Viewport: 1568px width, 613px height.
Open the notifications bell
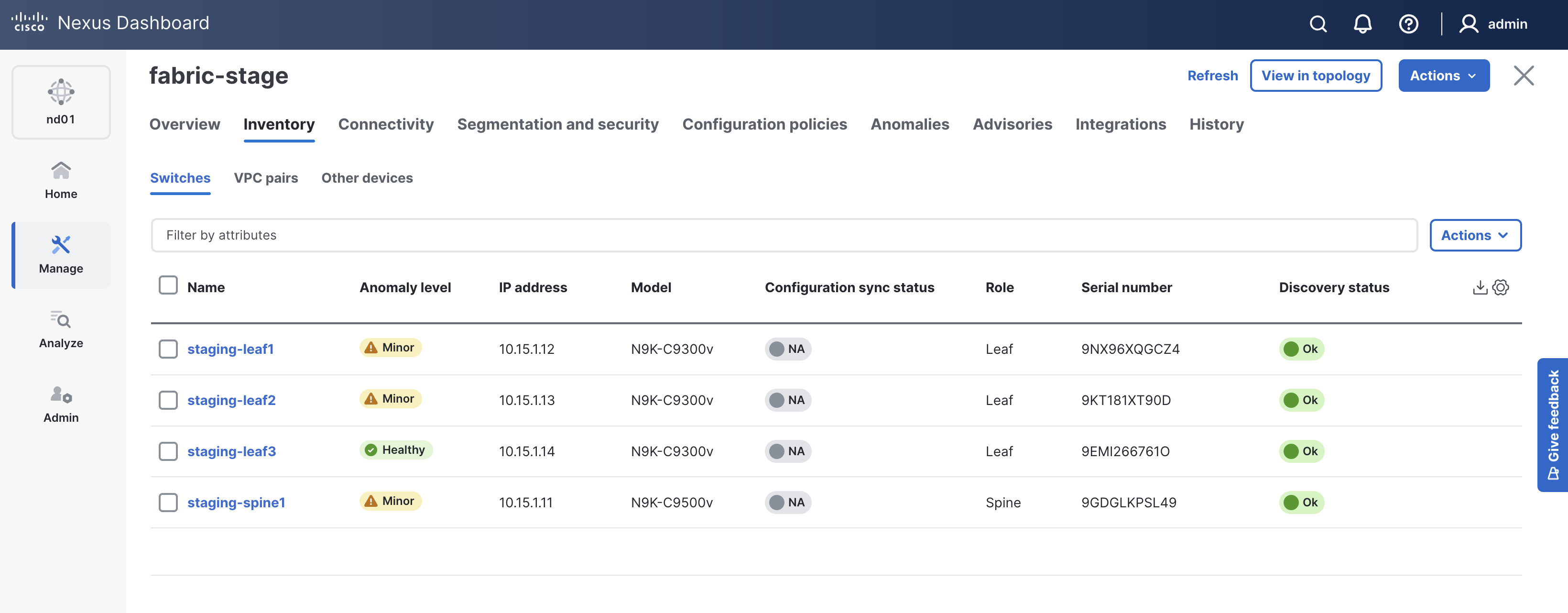[x=1362, y=24]
